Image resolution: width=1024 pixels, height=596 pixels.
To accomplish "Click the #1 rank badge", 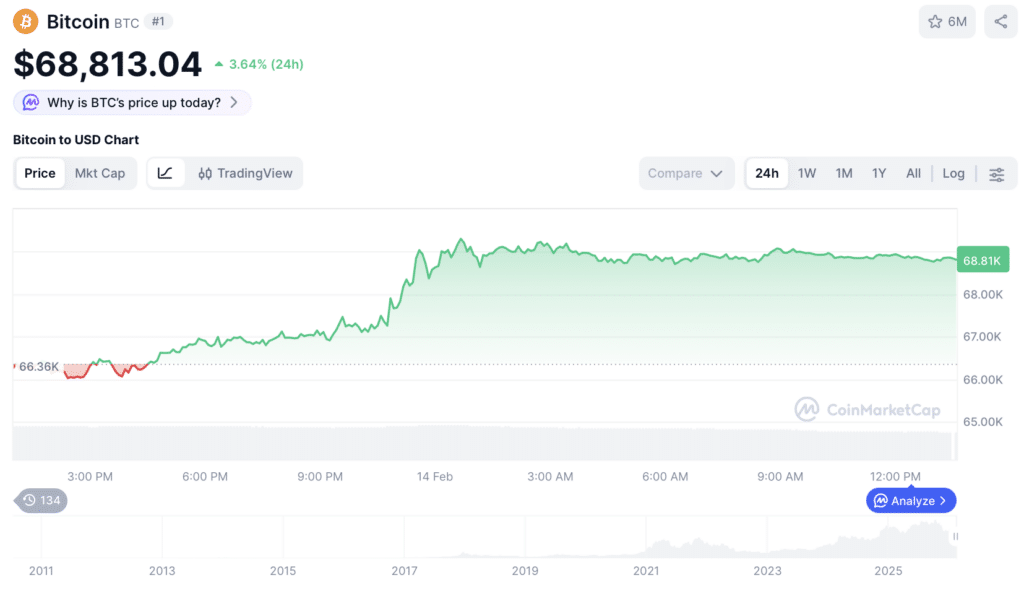I will coord(158,22).
